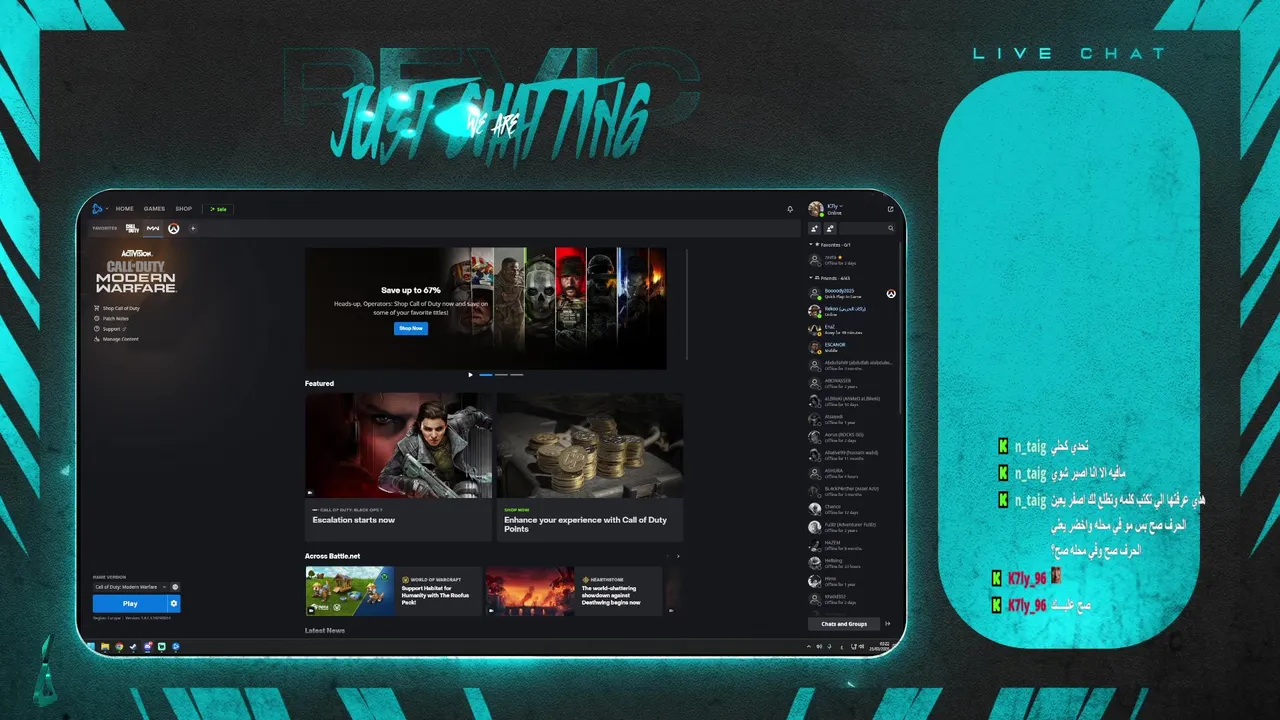Image resolution: width=1280 pixels, height=720 pixels.
Task: Select friend HAZEM in the friends list
Action: point(852,545)
